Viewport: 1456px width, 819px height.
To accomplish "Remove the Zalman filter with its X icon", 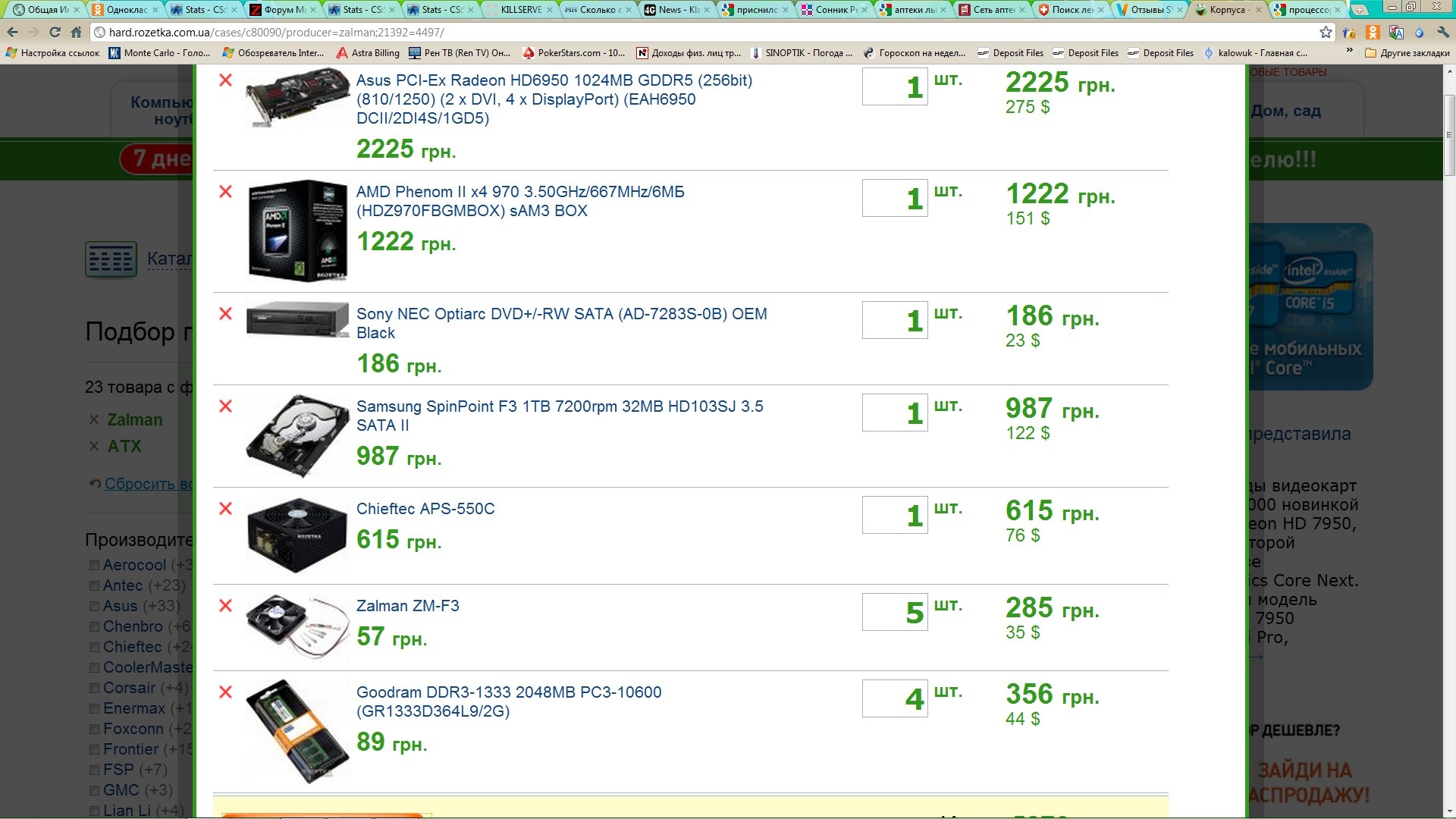I will (x=94, y=420).
